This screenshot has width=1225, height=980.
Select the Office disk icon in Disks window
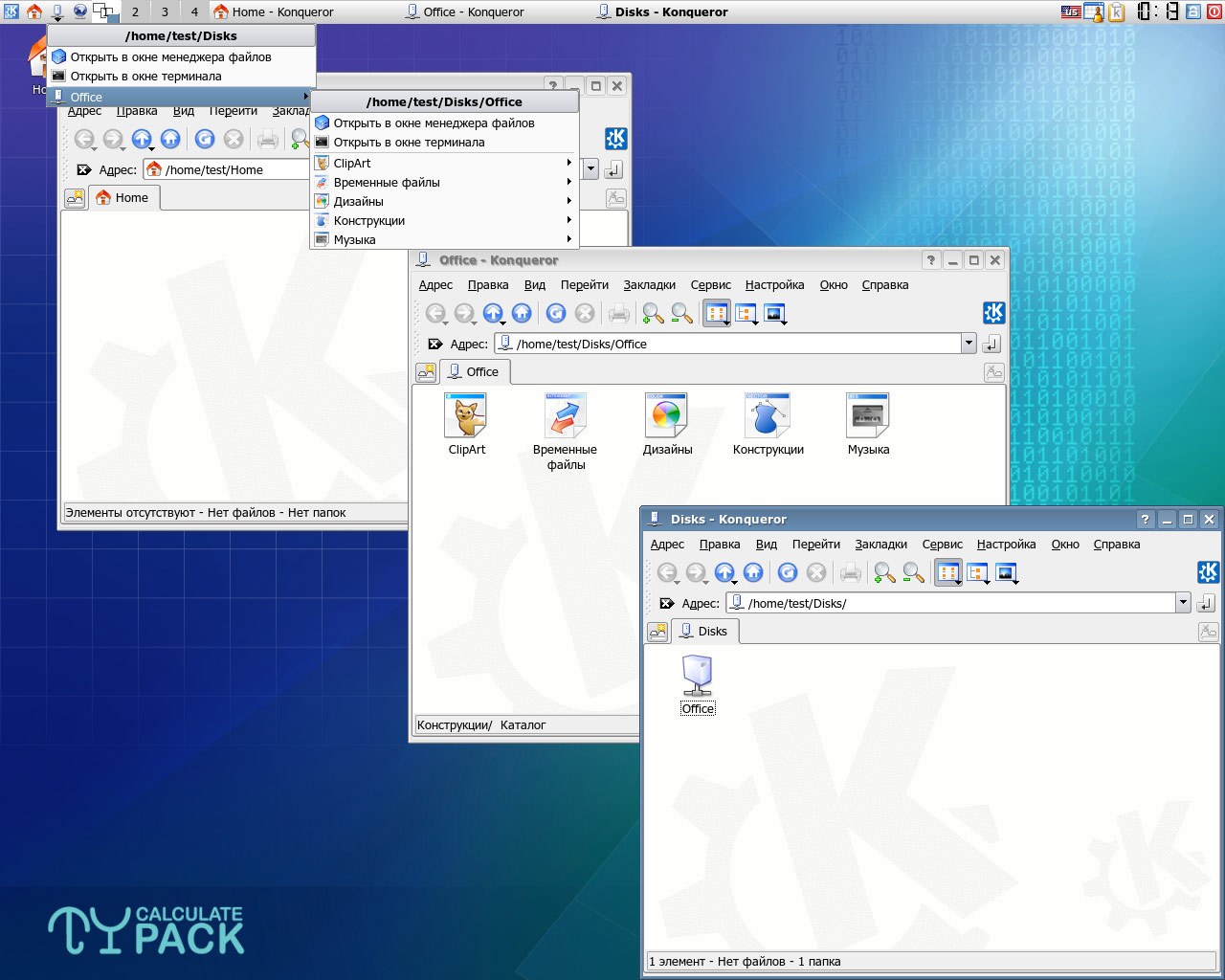click(698, 684)
